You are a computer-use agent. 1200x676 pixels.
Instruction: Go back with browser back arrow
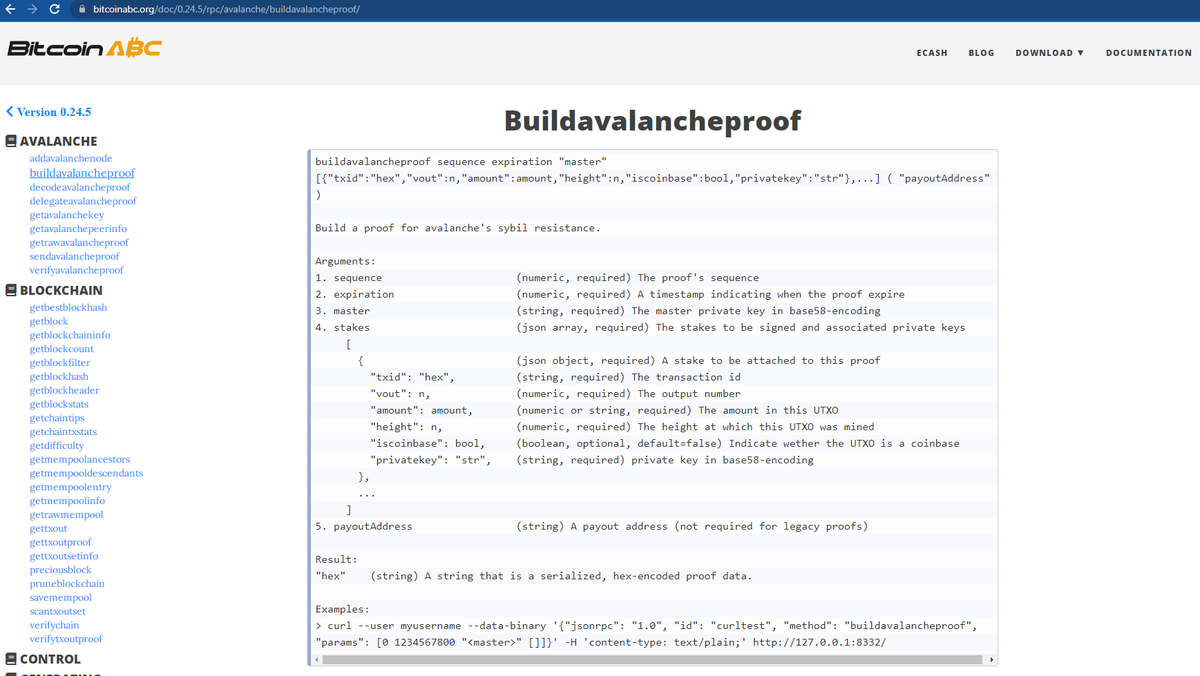(10, 9)
